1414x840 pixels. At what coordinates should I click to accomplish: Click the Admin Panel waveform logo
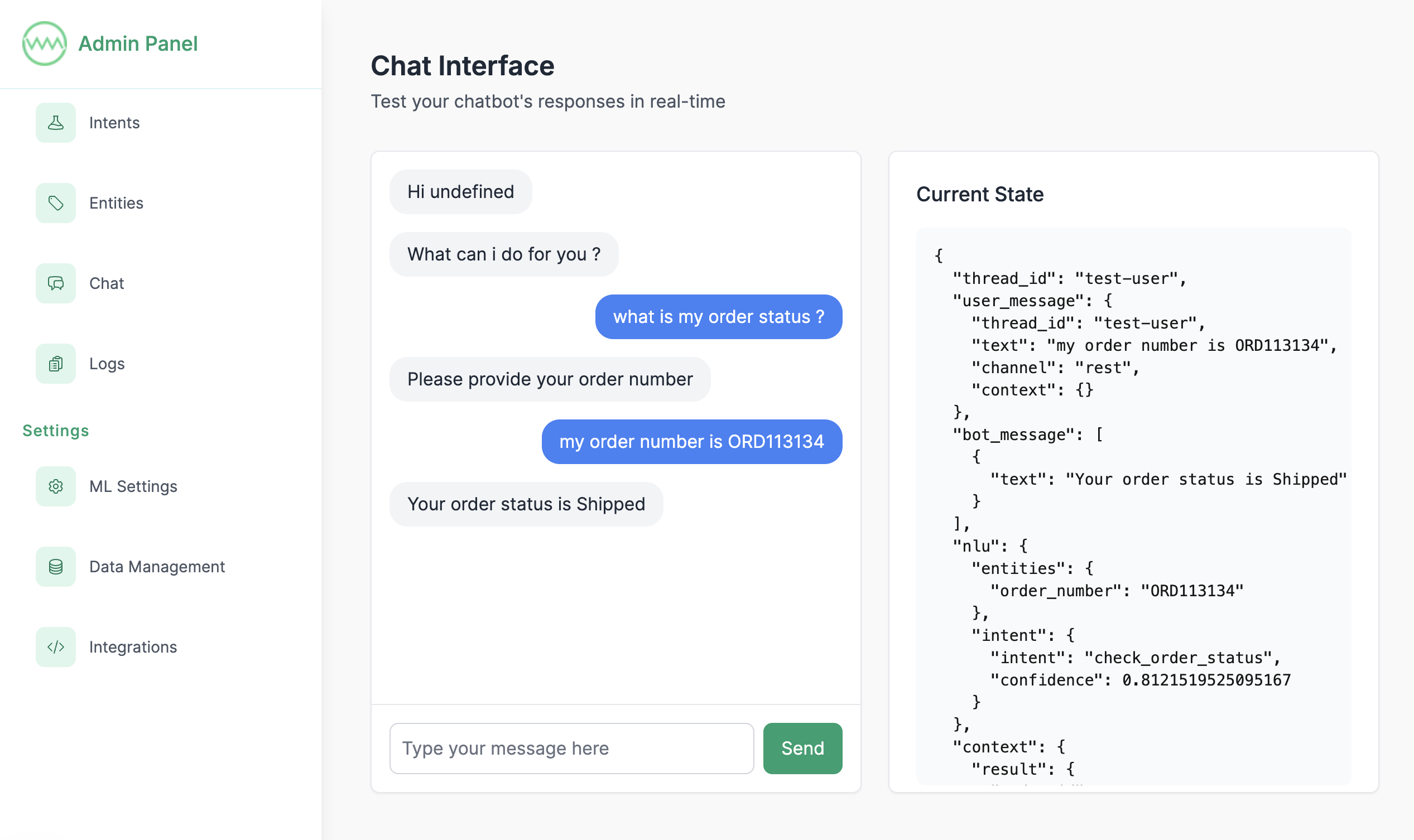(44, 44)
